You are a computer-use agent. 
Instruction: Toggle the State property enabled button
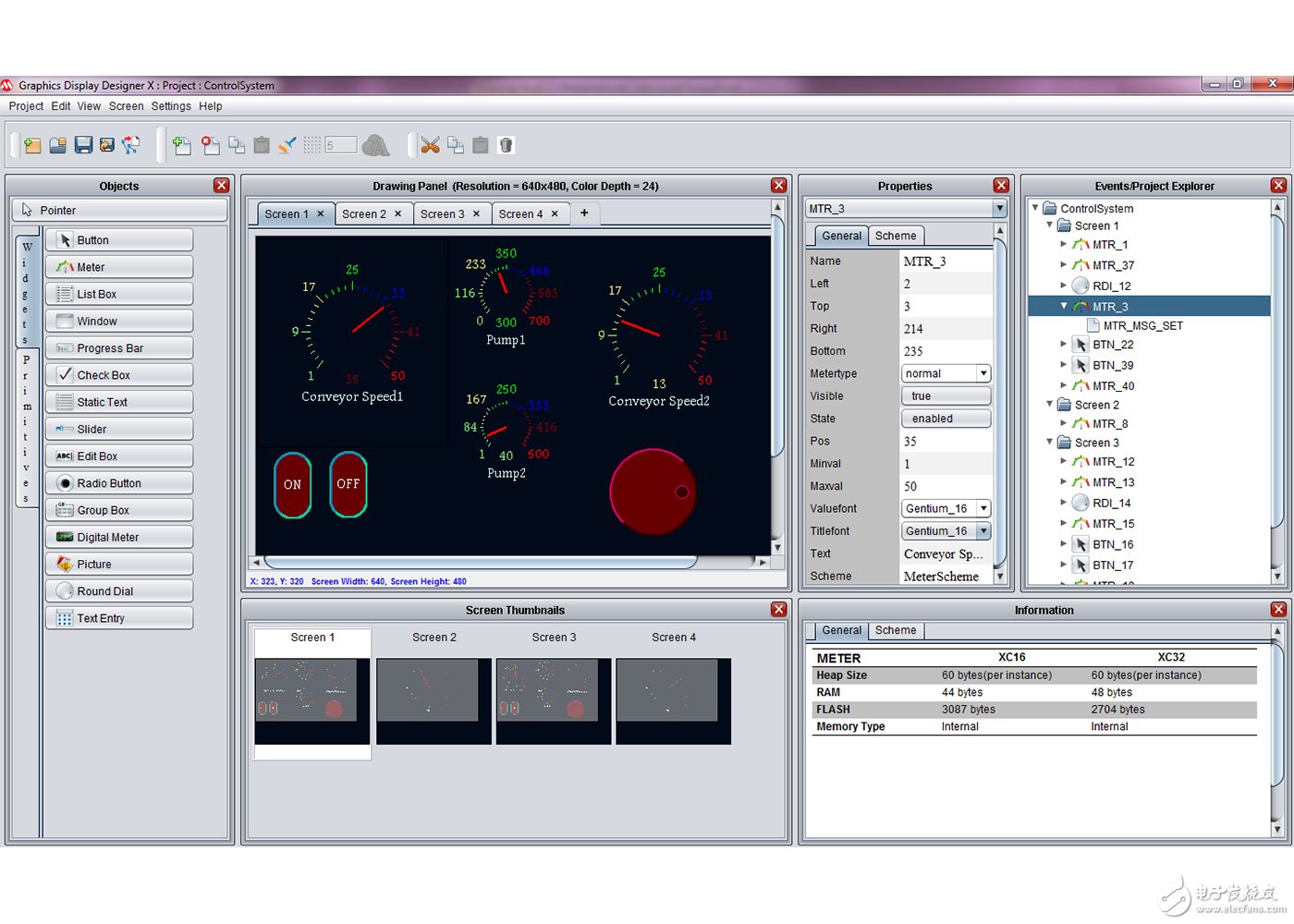click(946, 419)
